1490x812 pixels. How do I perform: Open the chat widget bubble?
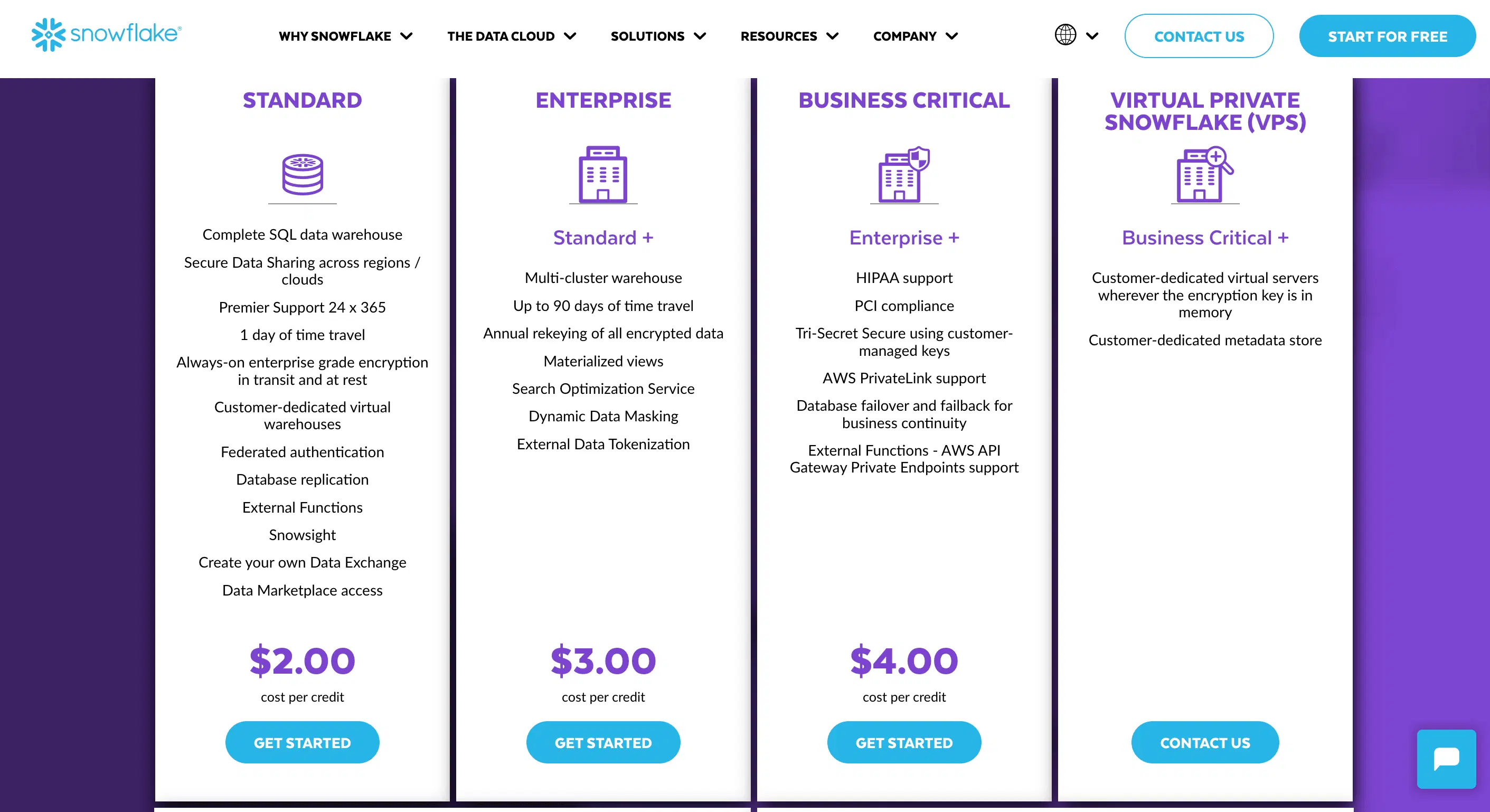pyautogui.click(x=1446, y=758)
